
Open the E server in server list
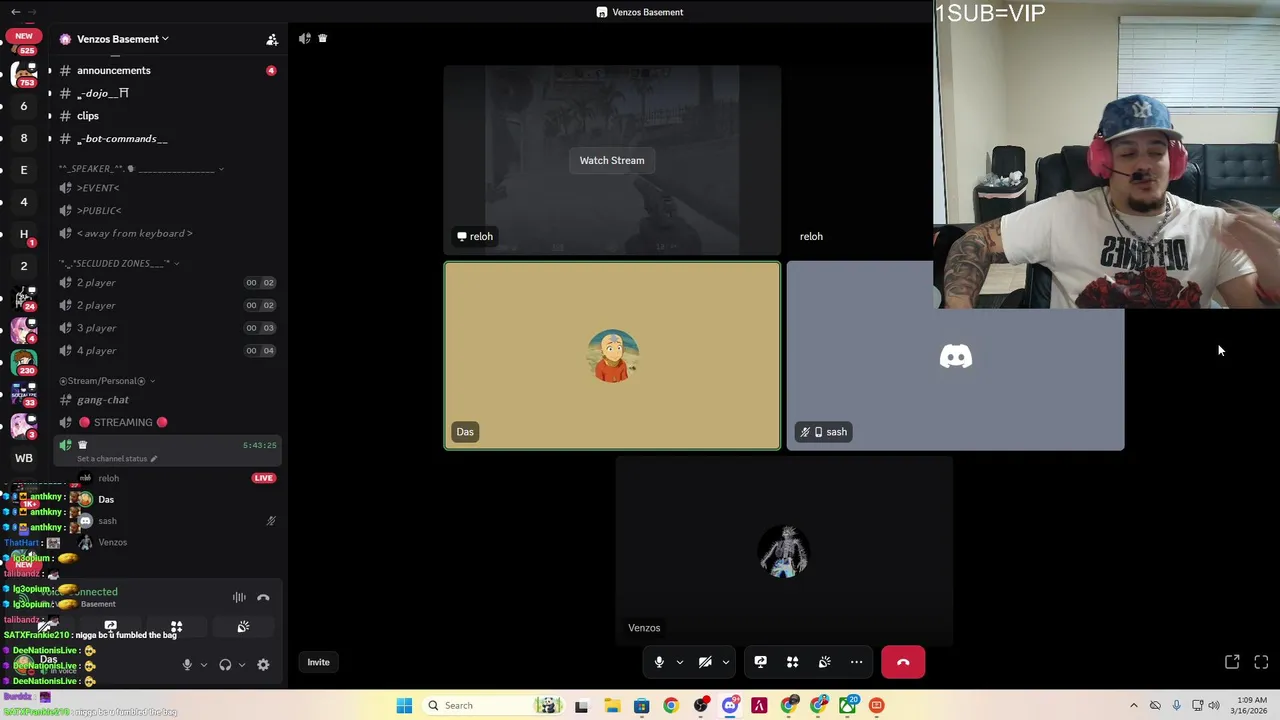[x=24, y=170]
